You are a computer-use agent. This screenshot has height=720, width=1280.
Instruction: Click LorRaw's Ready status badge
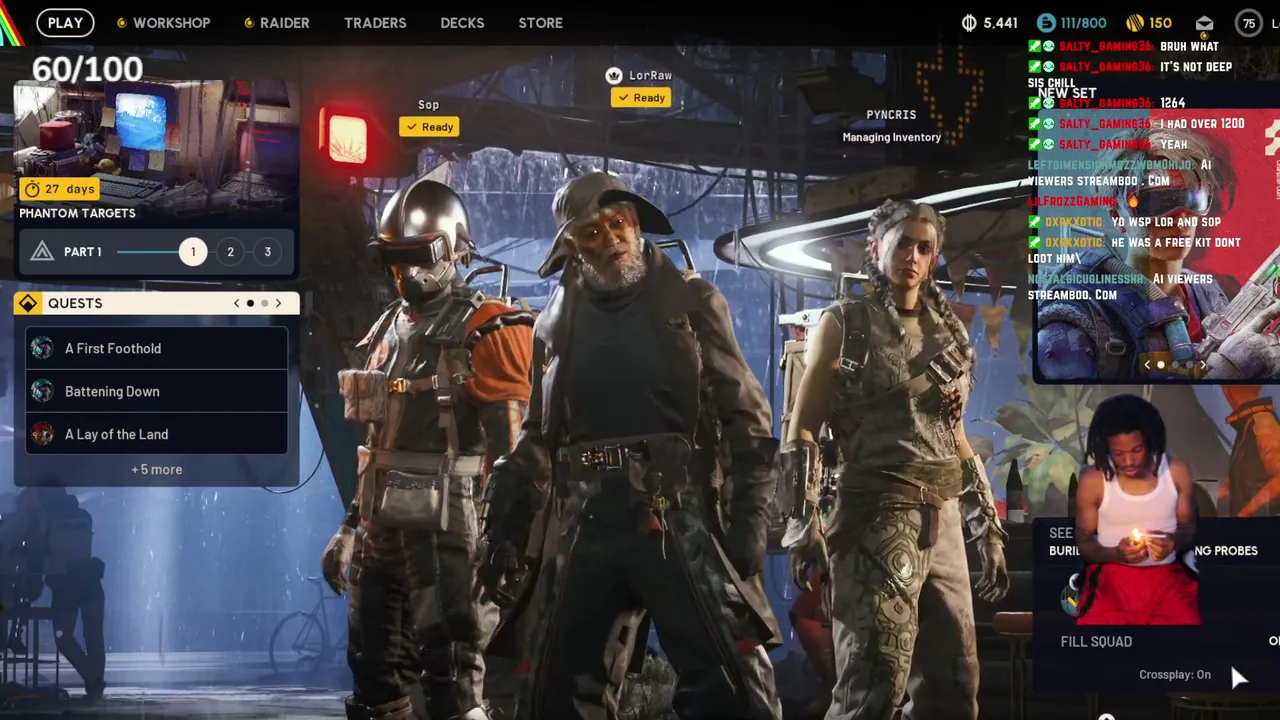tap(641, 98)
